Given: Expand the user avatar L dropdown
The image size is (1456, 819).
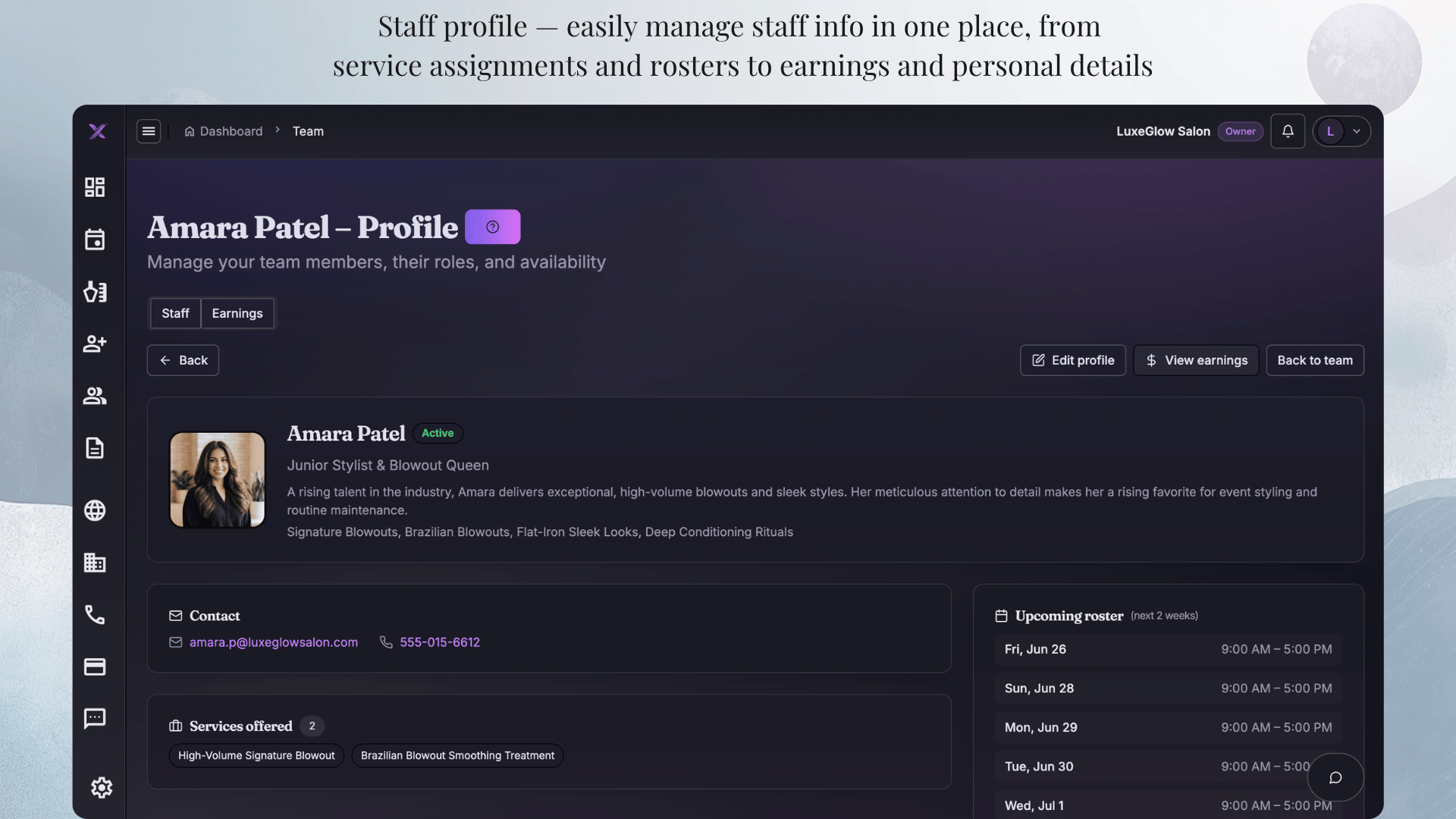Looking at the screenshot, I should tap(1341, 131).
